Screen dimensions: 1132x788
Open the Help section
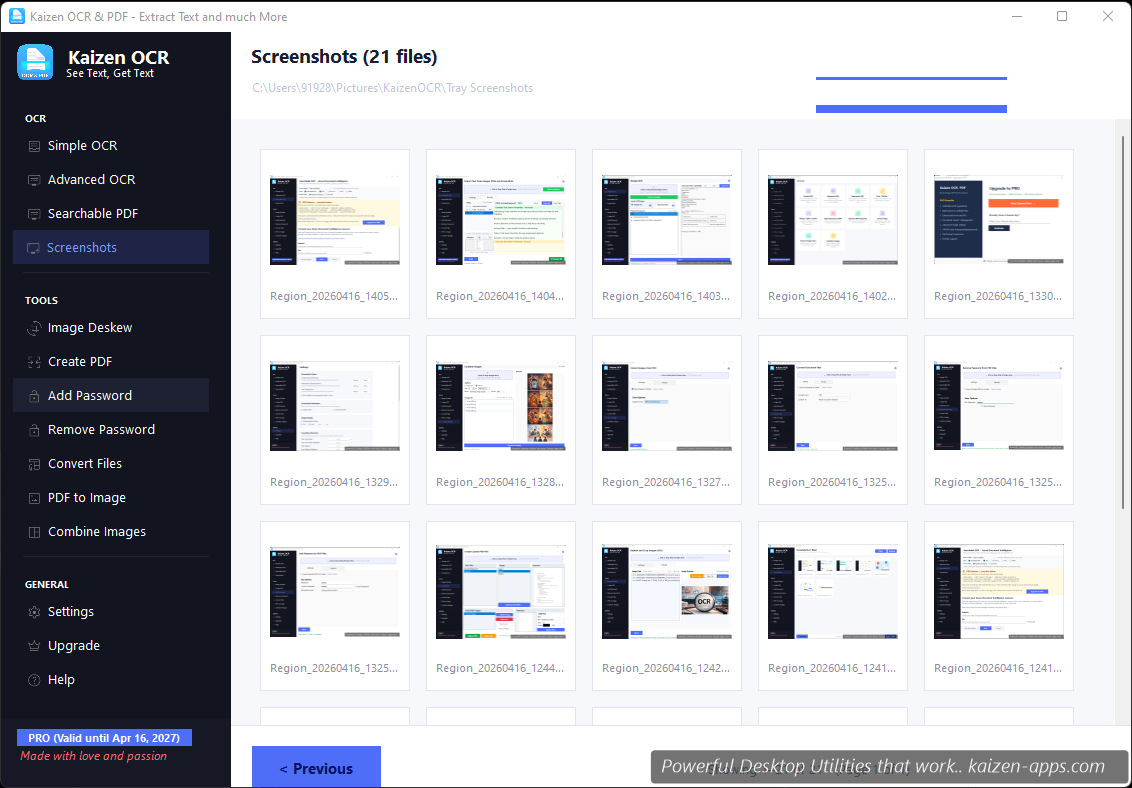tap(62, 679)
